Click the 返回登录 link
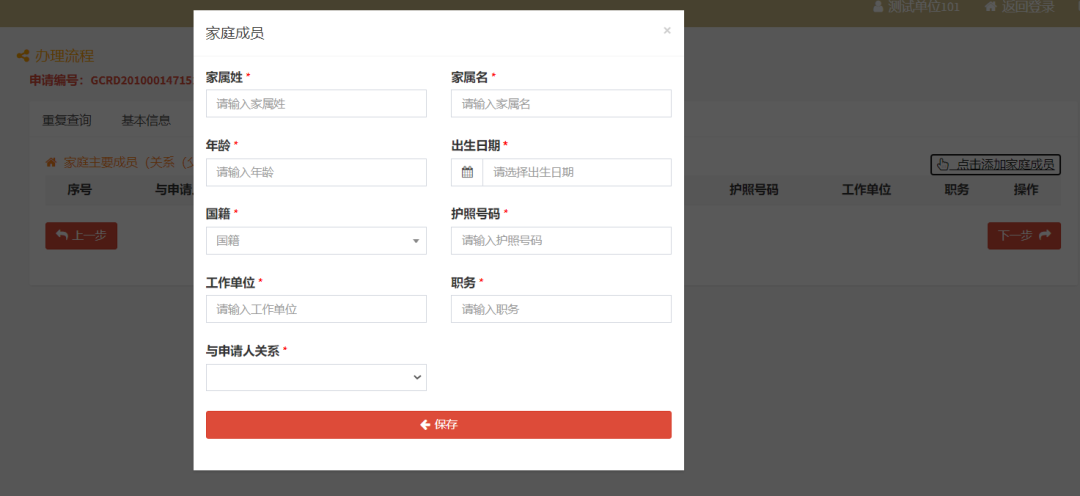 (1019, 7)
